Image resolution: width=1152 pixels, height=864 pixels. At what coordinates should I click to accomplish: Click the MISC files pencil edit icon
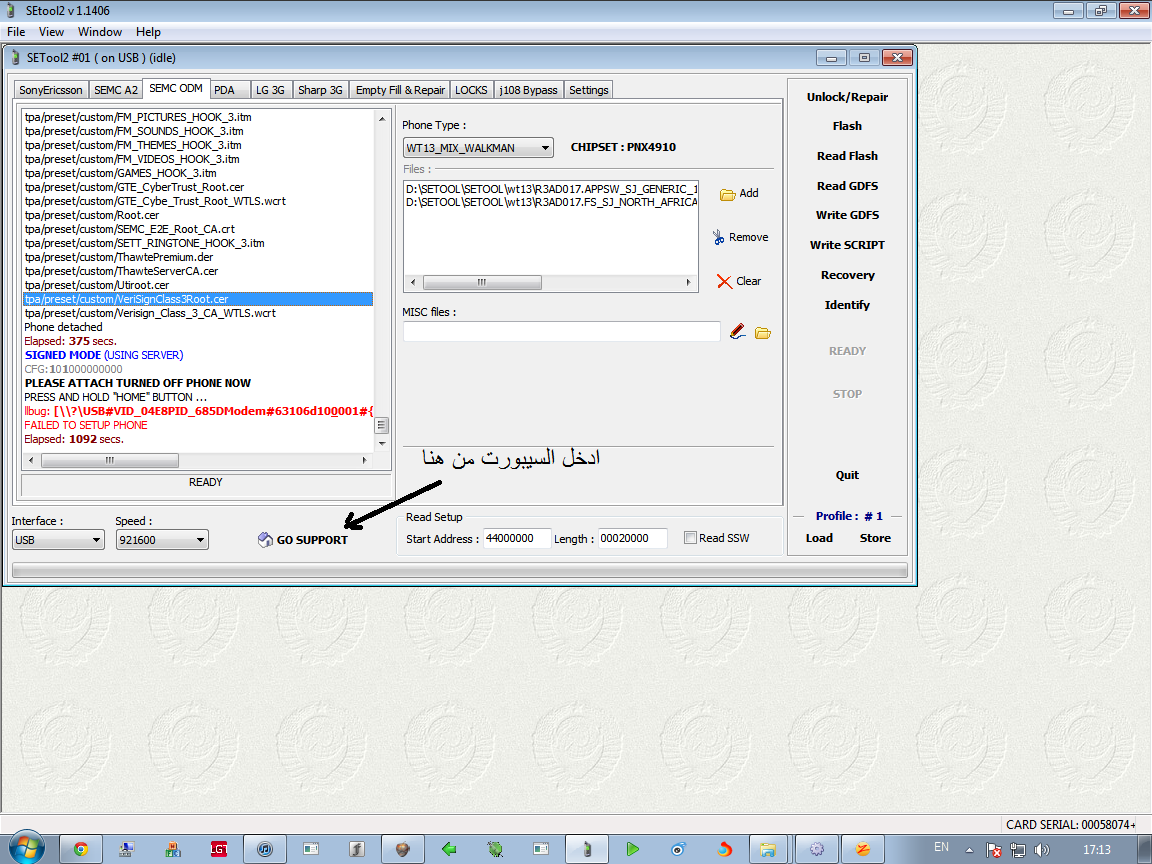(x=738, y=332)
